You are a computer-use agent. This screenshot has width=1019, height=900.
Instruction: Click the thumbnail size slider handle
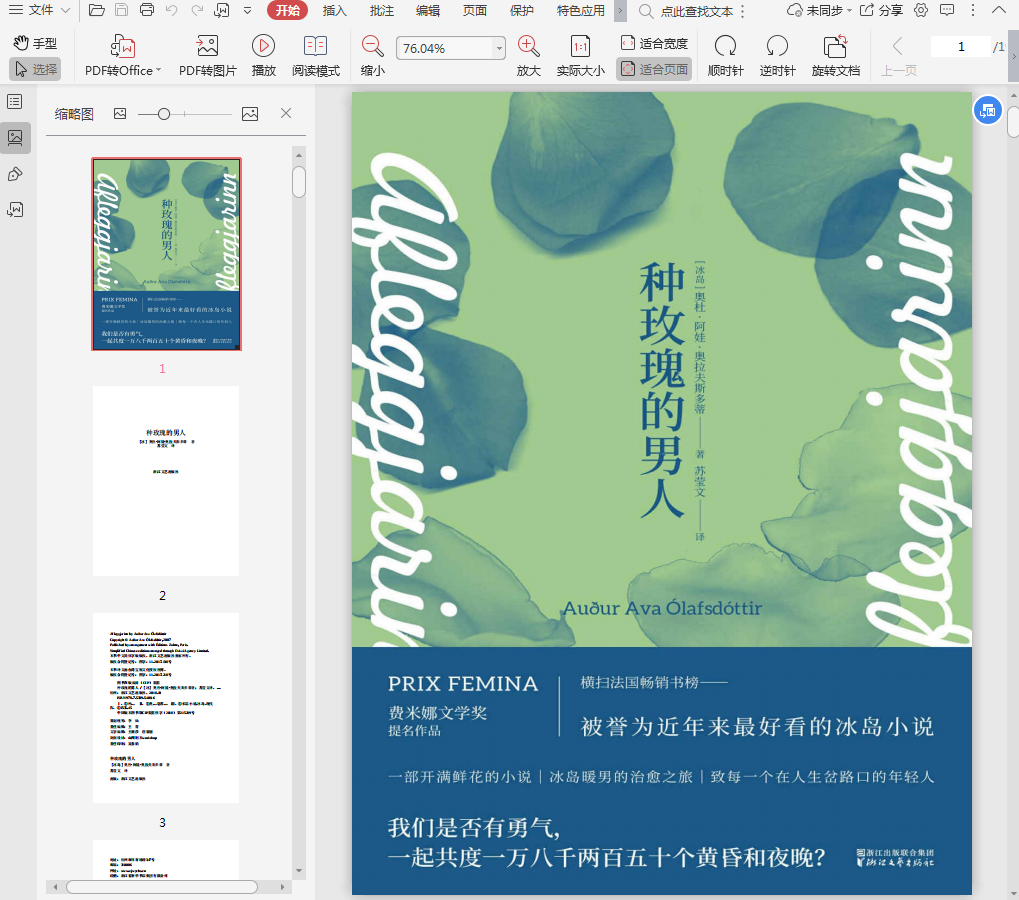click(x=164, y=114)
